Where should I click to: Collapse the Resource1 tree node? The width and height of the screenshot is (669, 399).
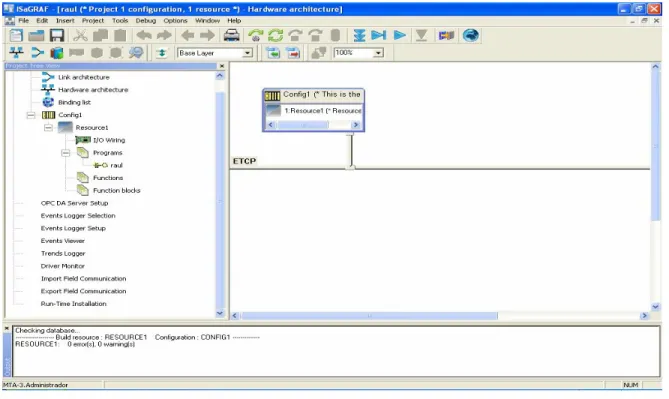[48, 128]
